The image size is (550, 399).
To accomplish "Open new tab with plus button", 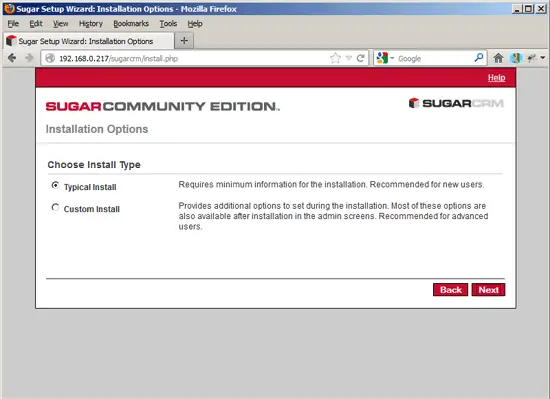I will 184,41.
